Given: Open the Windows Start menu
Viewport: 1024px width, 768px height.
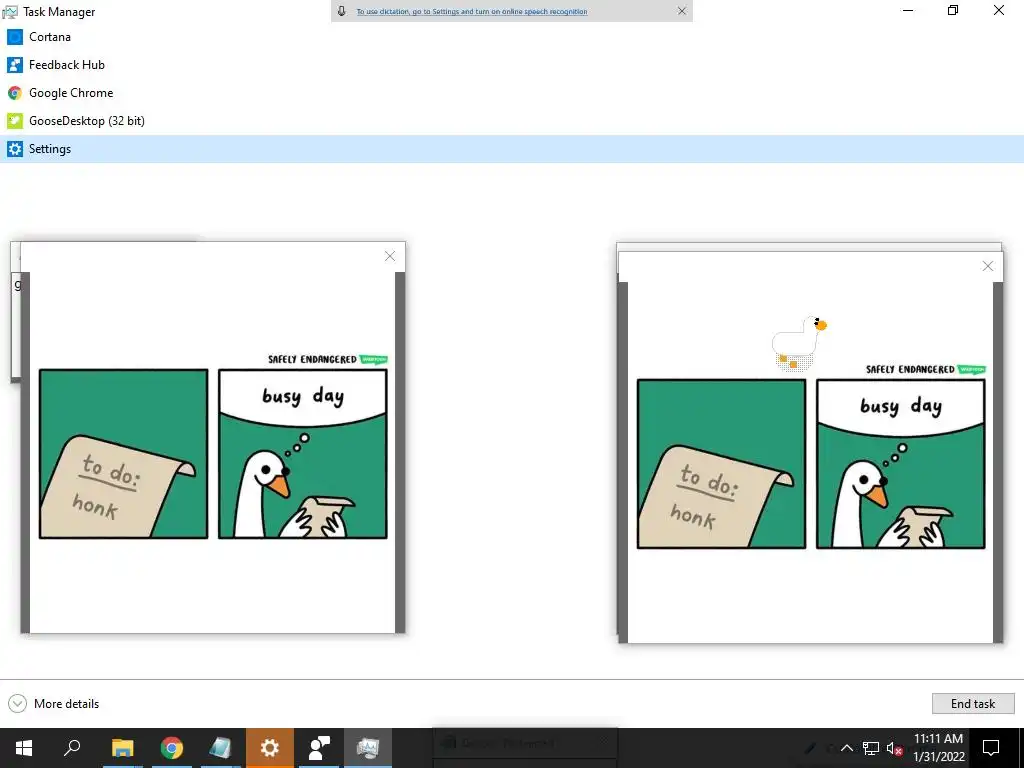Looking at the screenshot, I should click(24, 748).
